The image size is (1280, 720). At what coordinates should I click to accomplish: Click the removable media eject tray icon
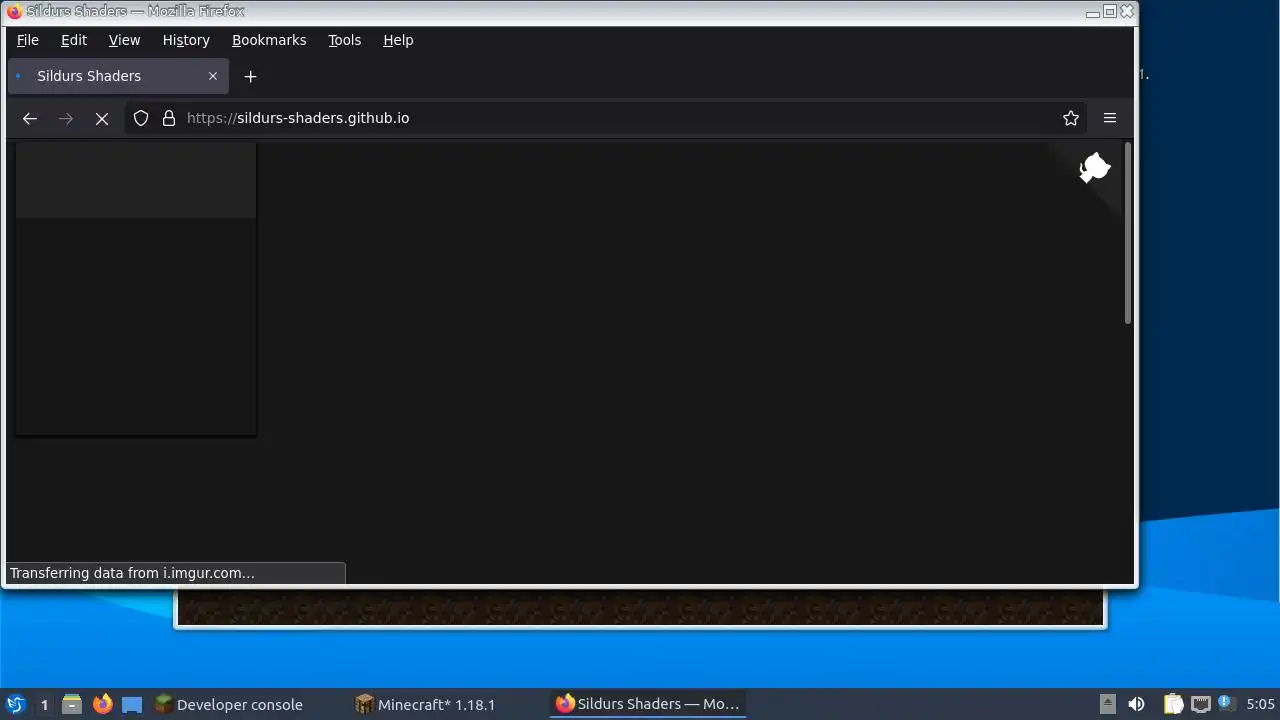tap(1107, 705)
